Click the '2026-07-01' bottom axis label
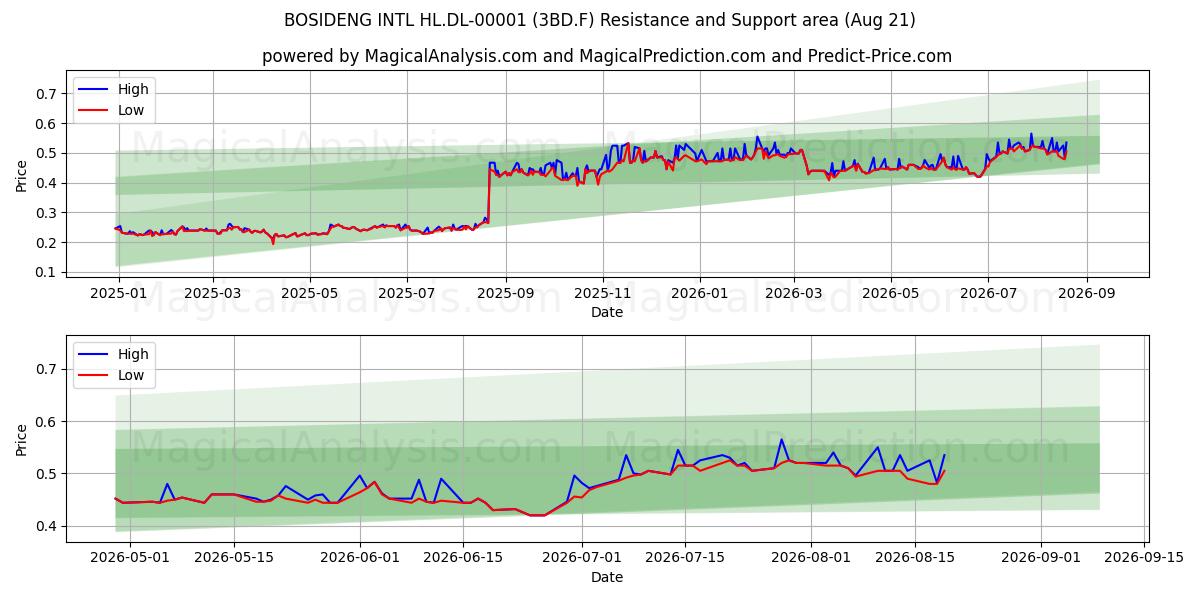1200x600 pixels. point(582,559)
